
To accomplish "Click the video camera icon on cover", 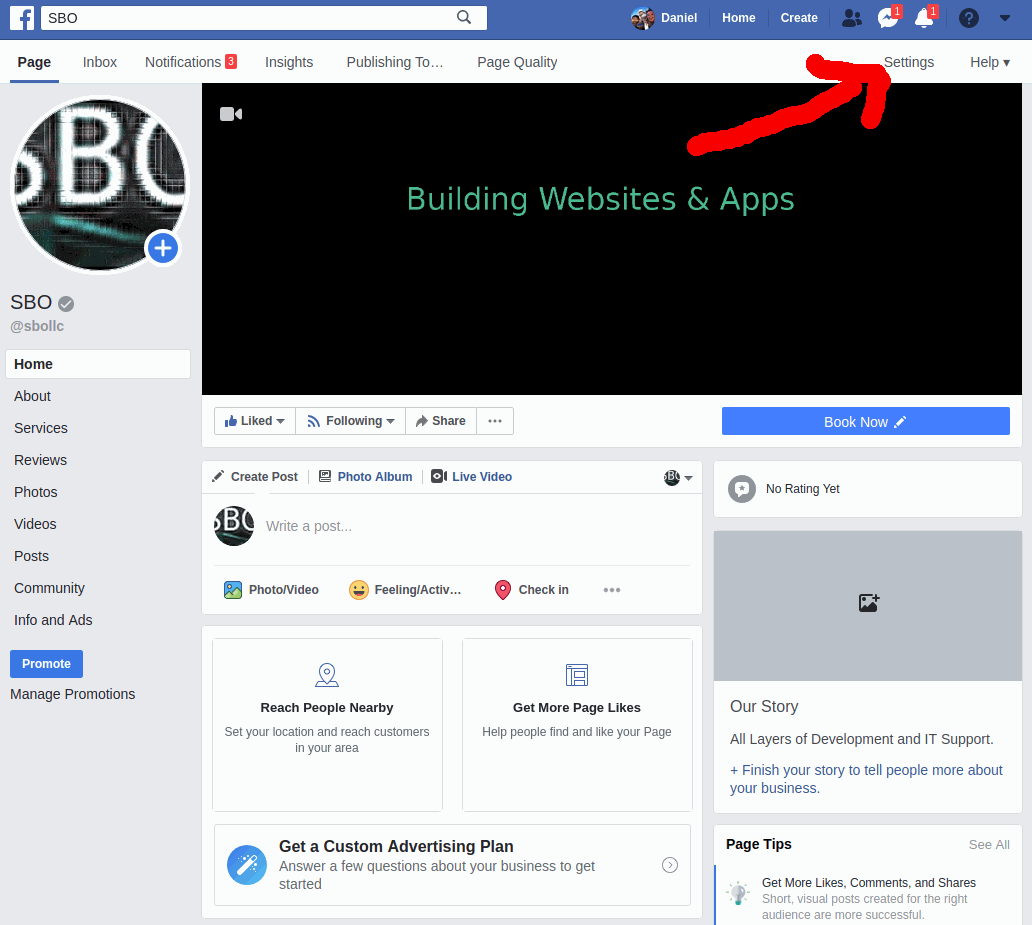I will [231, 114].
